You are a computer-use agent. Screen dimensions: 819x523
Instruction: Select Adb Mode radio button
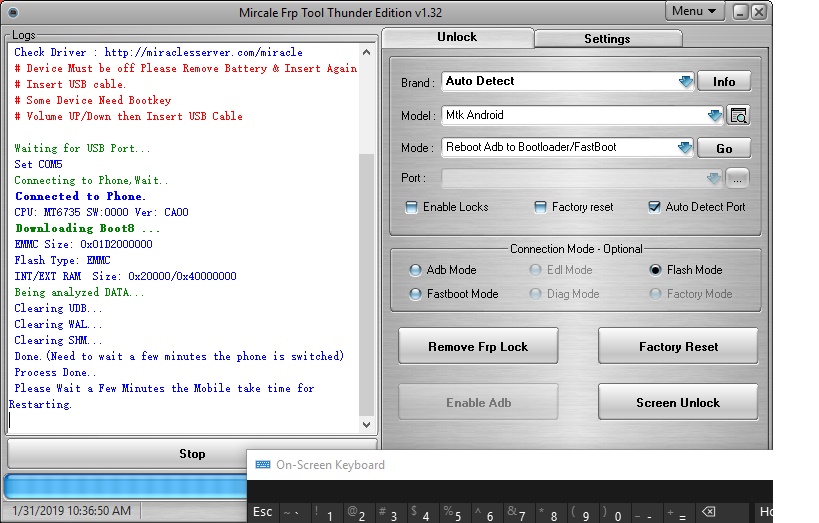(x=415, y=270)
